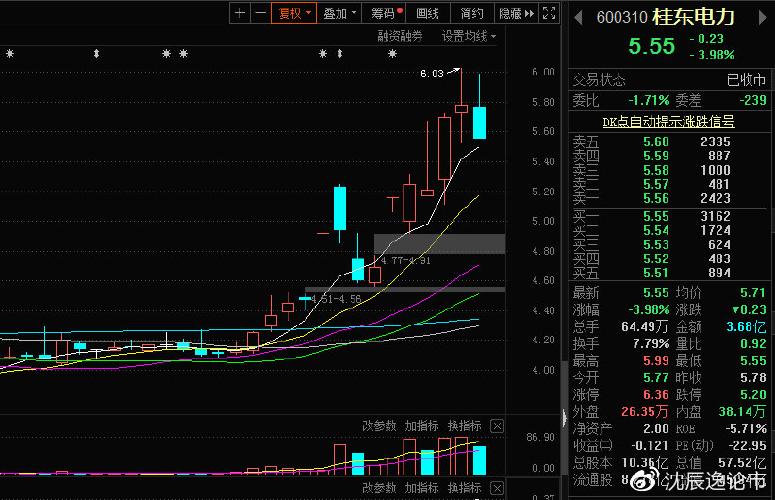Image resolution: width=775 pixels, height=500 pixels.
Task: Open DK点自动提示涨跌信号 link
Action: tap(668, 121)
